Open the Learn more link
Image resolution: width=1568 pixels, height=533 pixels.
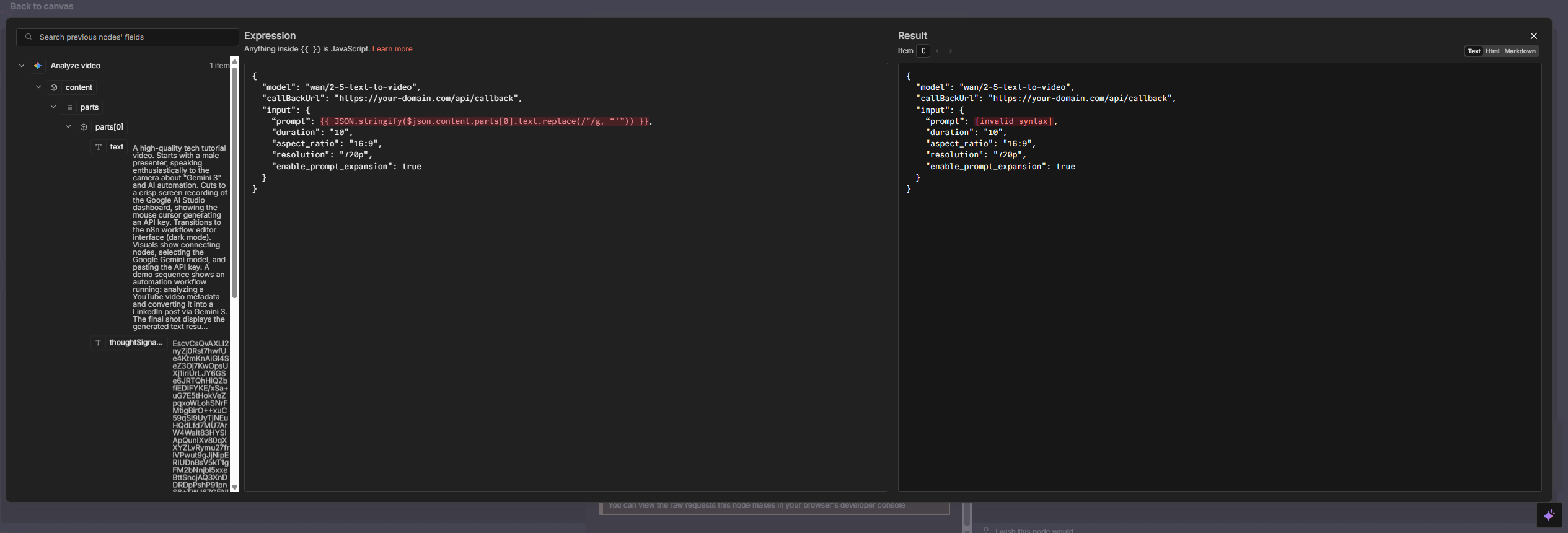pyautogui.click(x=392, y=49)
